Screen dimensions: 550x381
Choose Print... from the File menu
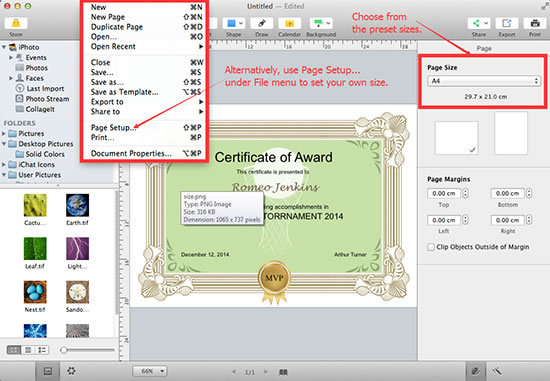tap(145, 137)
